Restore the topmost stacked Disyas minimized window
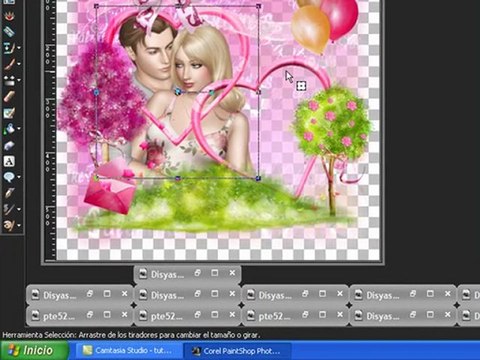The height and width of the screenshot is (360, 480). (197, 273)
